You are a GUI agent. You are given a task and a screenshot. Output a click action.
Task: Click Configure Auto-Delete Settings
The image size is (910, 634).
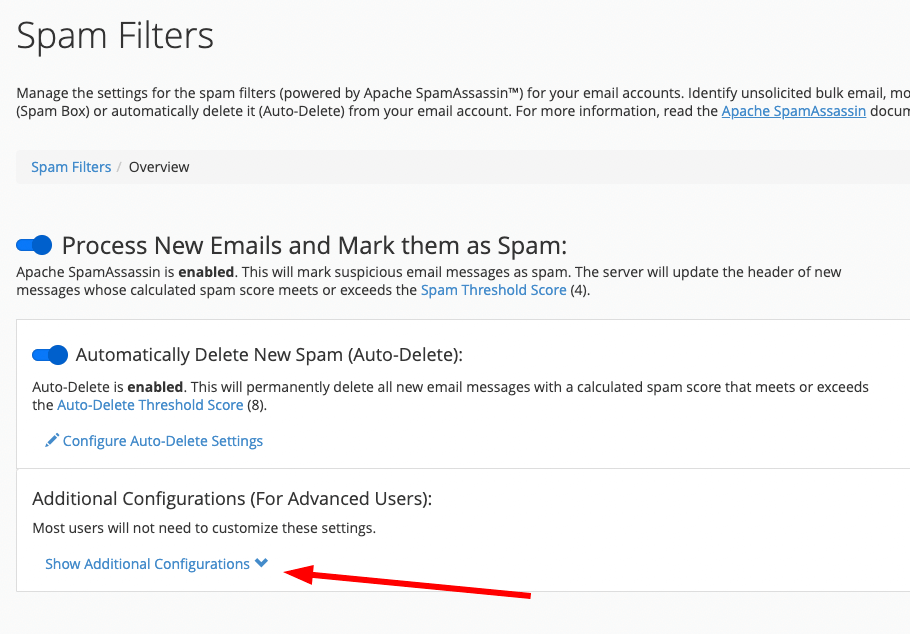(162, 440)
